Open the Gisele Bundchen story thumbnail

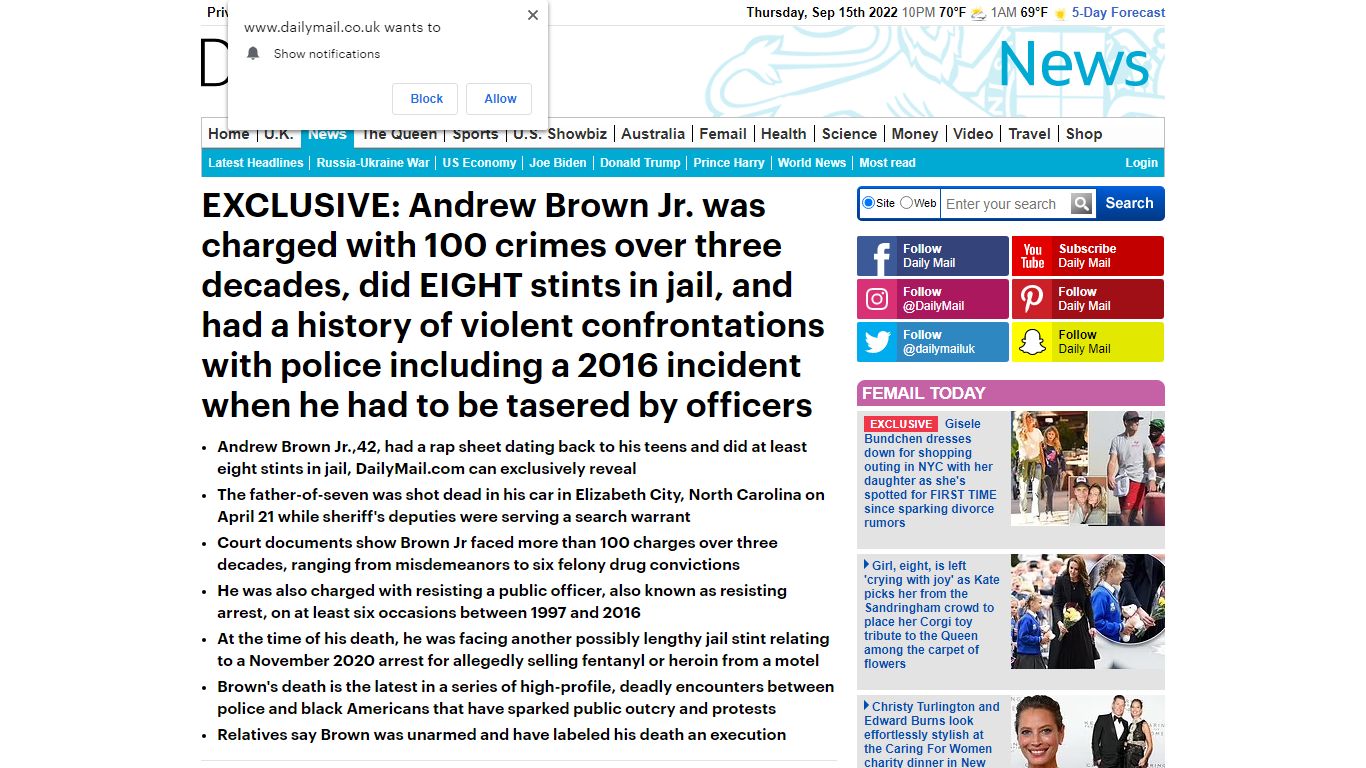point(1088,468)
